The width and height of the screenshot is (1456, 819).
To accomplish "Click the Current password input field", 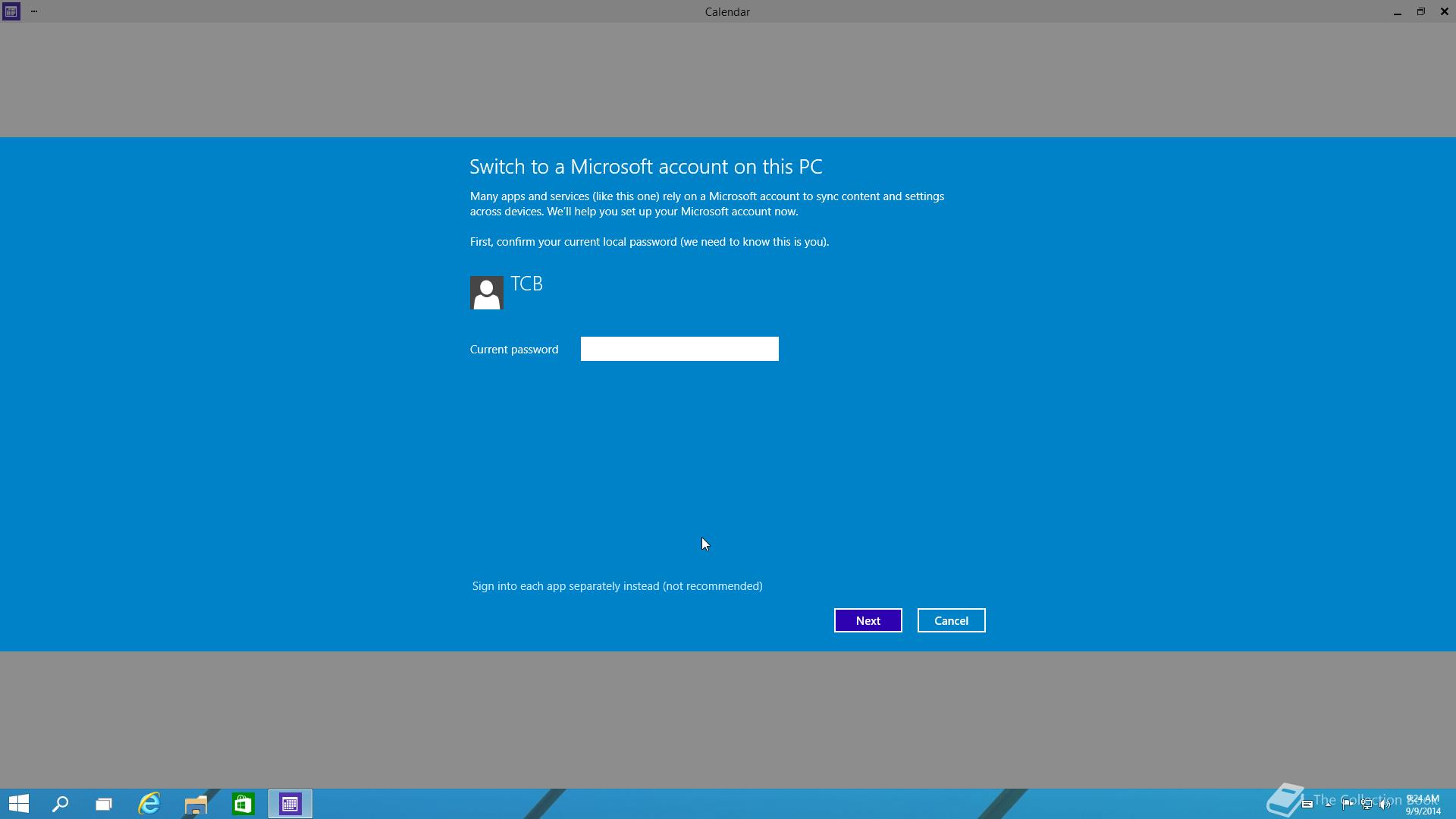I will tap(679, 349).
